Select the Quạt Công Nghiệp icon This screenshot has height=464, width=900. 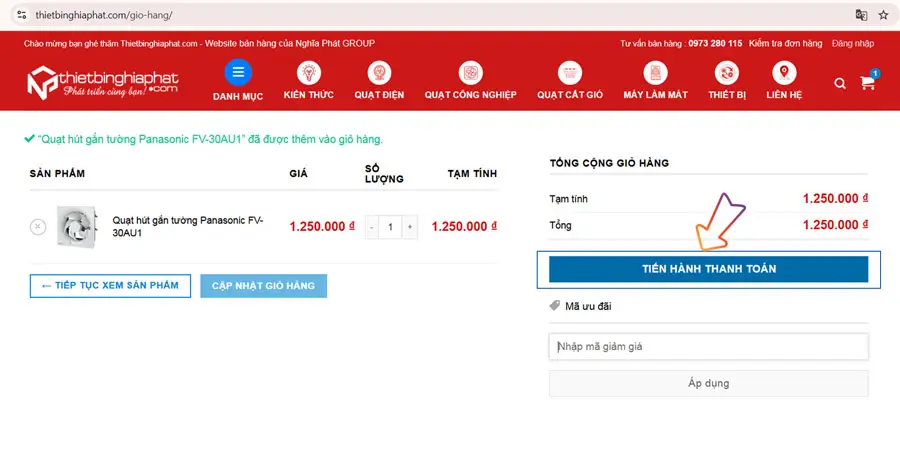click(471, 73)
